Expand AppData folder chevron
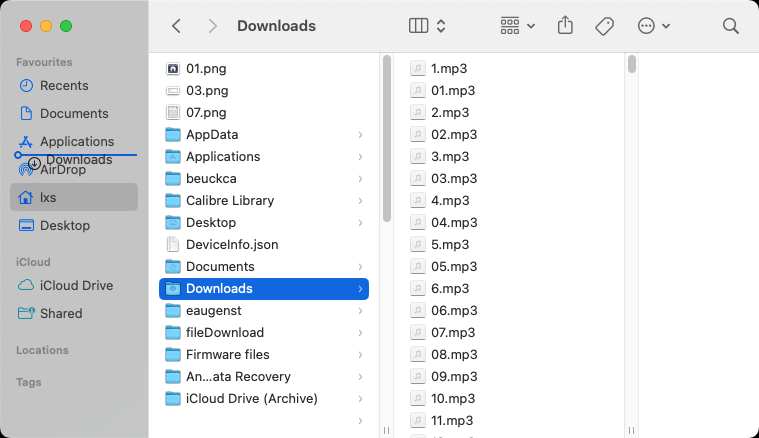 click(360, 135)
